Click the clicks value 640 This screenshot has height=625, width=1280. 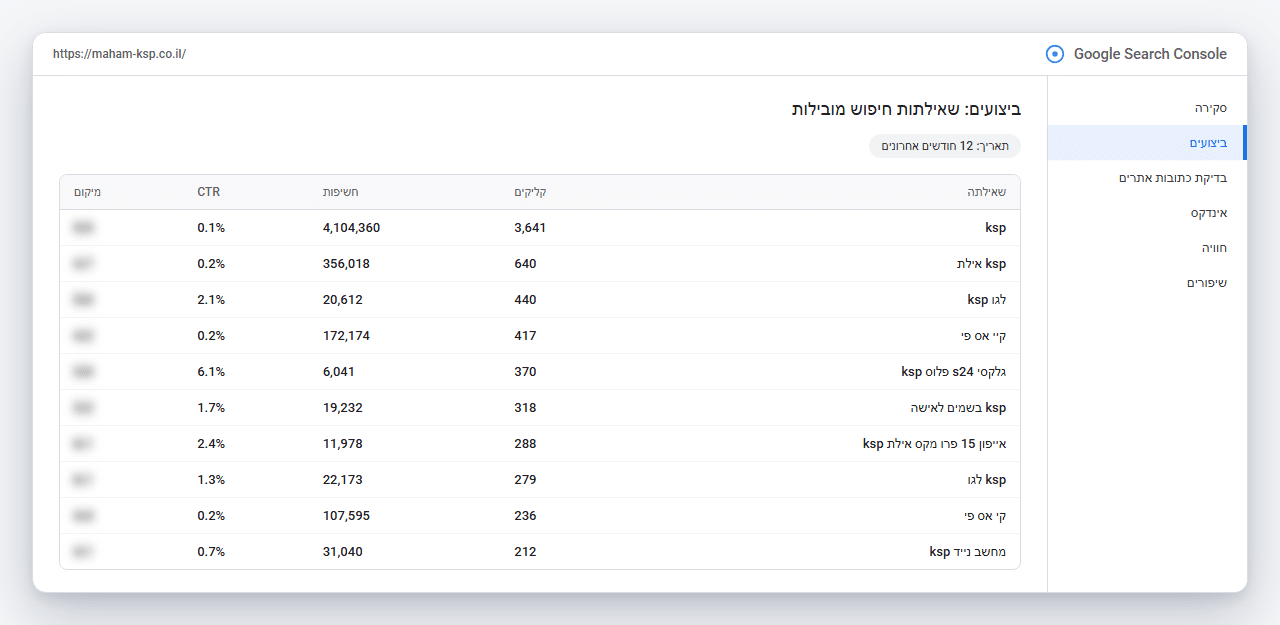click(525, 264)
